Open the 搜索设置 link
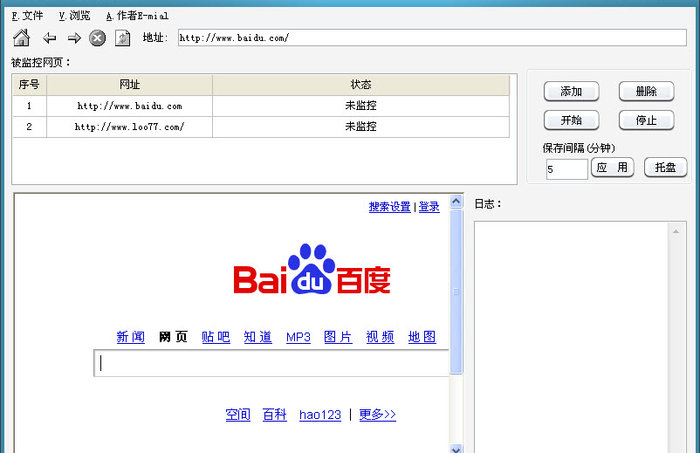 [x=389, y=207]
